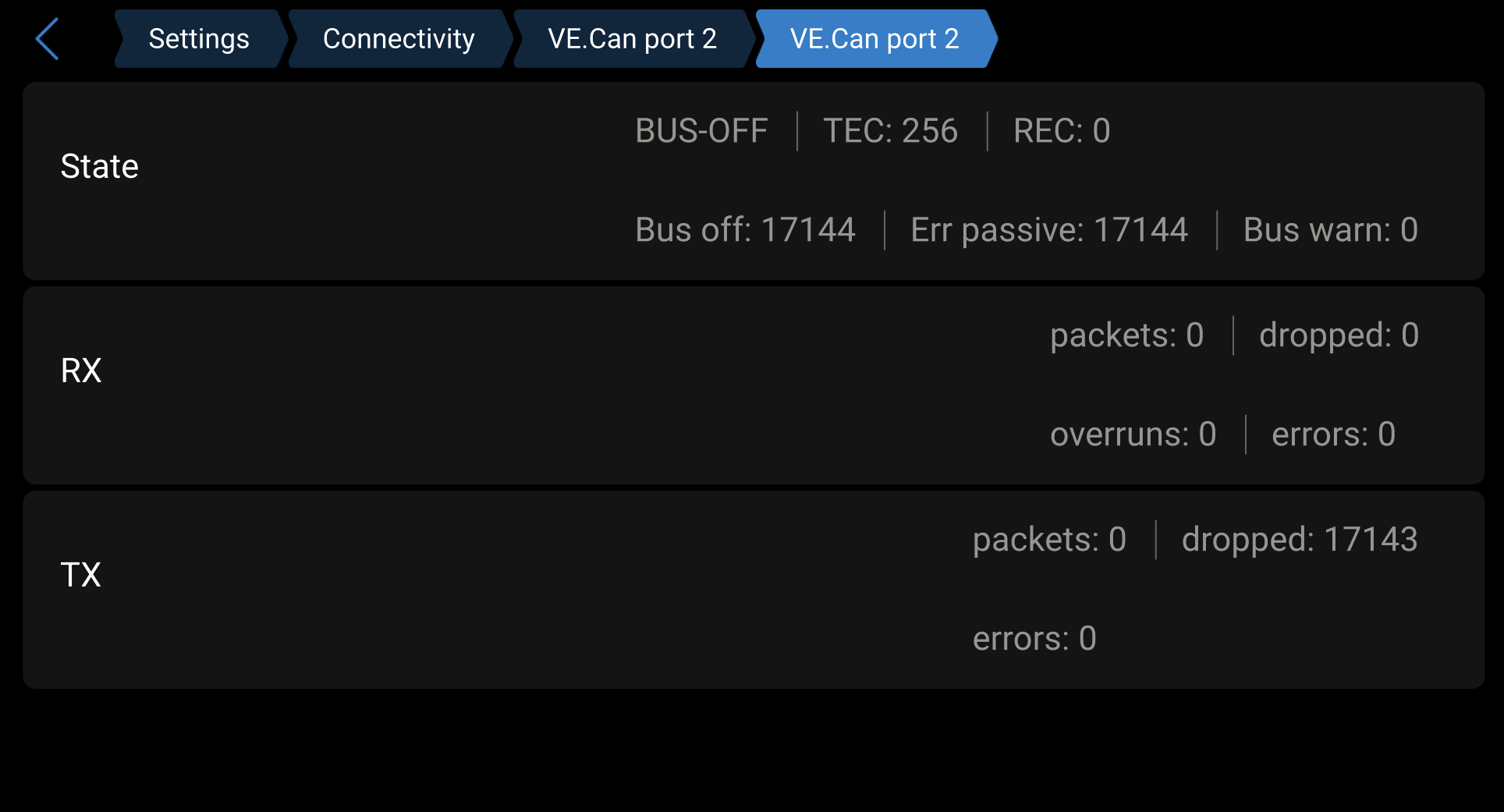Click the Bus warn: 0 value
Screen dimensions: 1504x812
point(1330,230)
